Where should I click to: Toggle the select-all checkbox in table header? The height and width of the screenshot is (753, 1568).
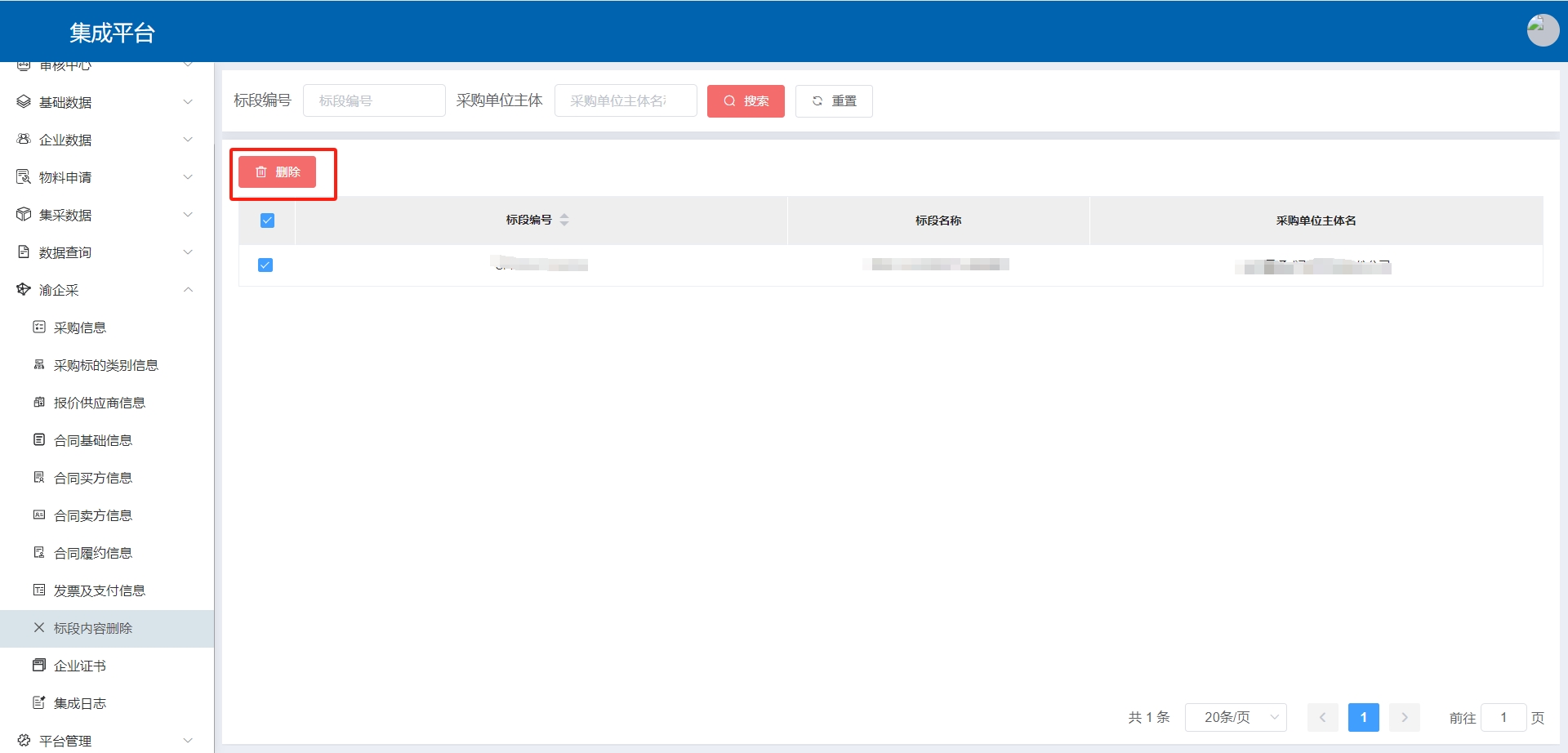[267, 221]
